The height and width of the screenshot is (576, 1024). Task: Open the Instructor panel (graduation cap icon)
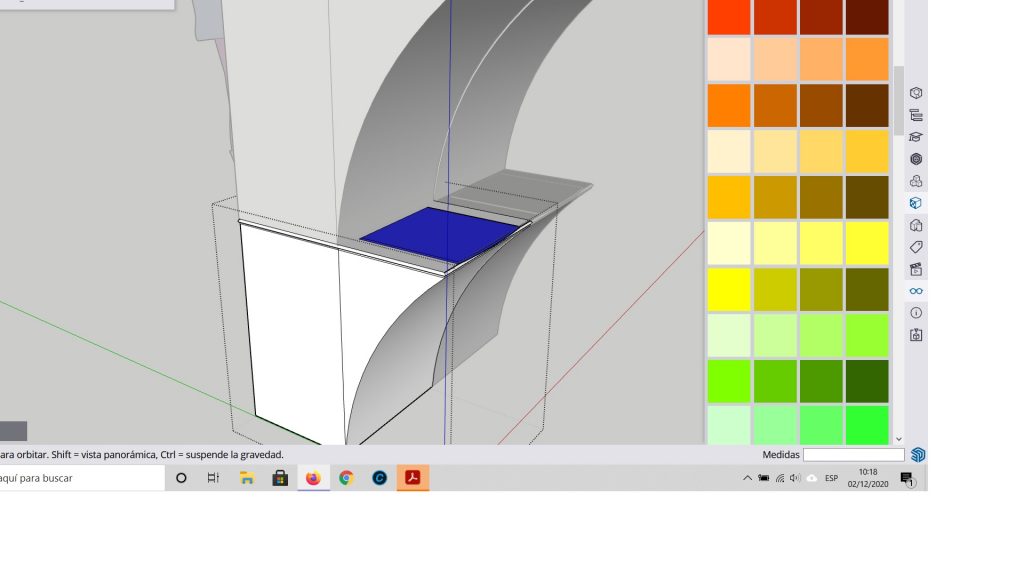[x=915, y=137]
